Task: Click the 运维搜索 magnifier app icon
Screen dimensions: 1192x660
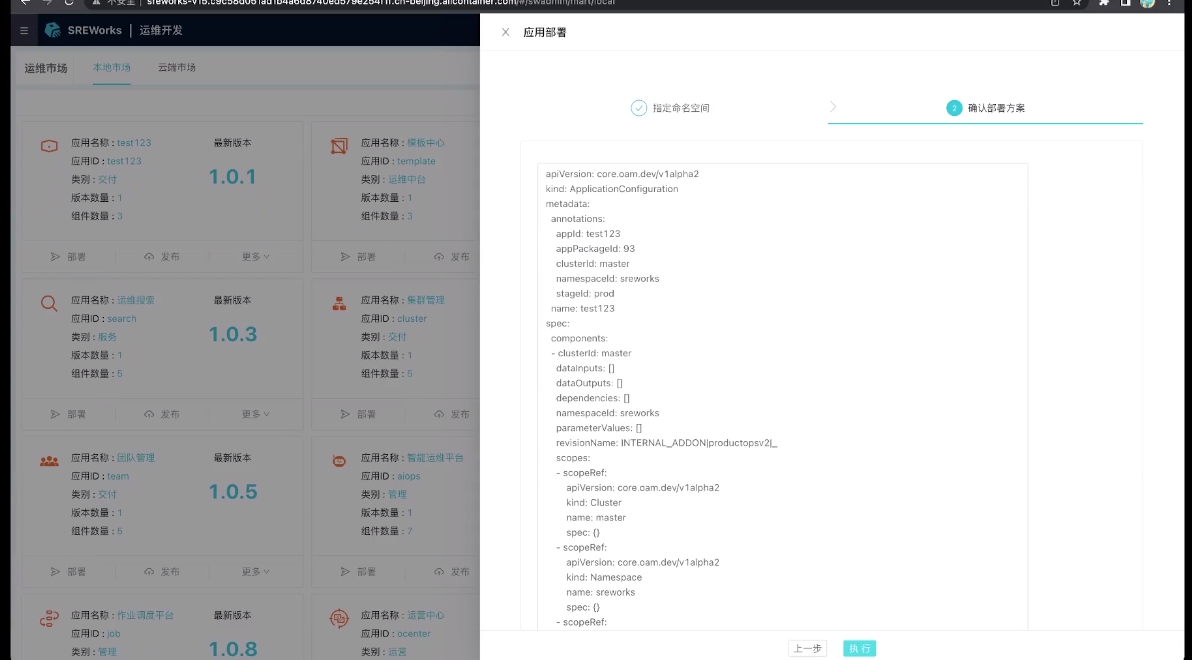Action: point(49,303)
